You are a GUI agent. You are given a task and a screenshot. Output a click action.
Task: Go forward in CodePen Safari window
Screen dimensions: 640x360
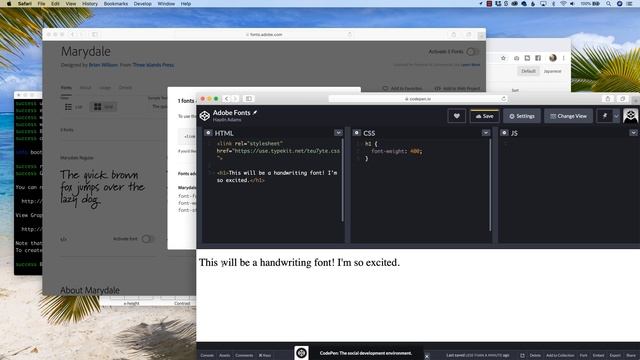pos(235,99)
